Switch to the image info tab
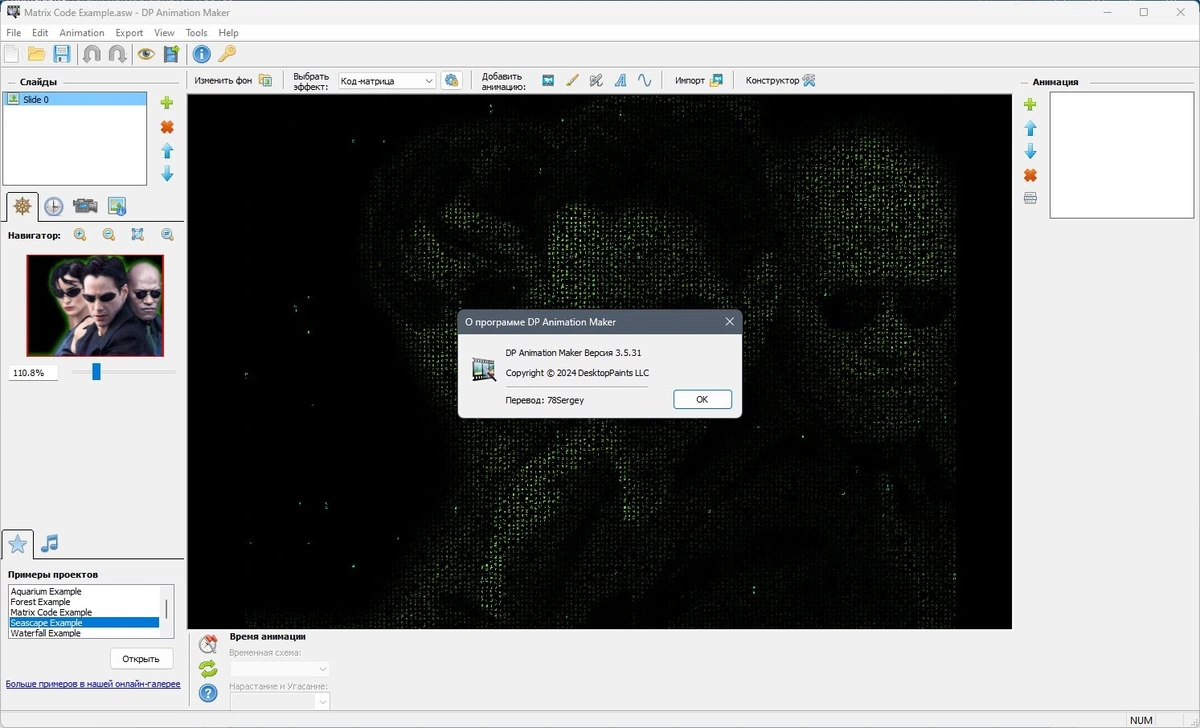Screen dimensions: 1200x728 tap(117, 207)
